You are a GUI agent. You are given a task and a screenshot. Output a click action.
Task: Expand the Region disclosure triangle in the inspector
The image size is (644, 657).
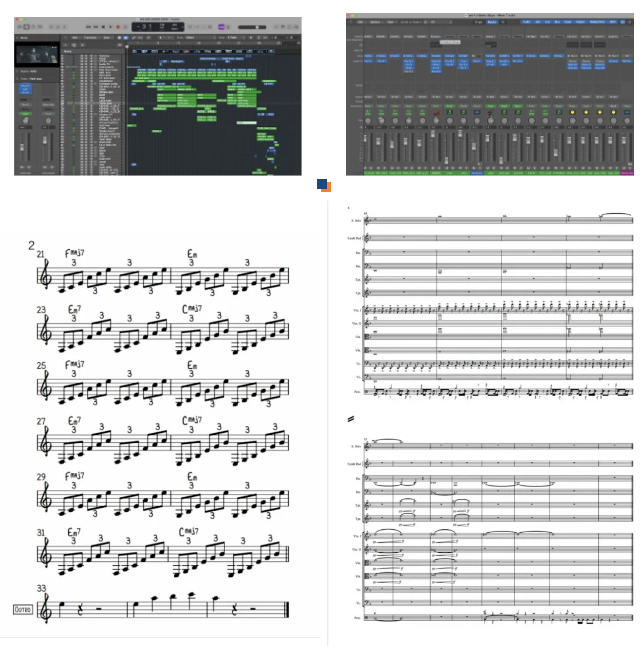pyautogui.click(x=19, y=72)
